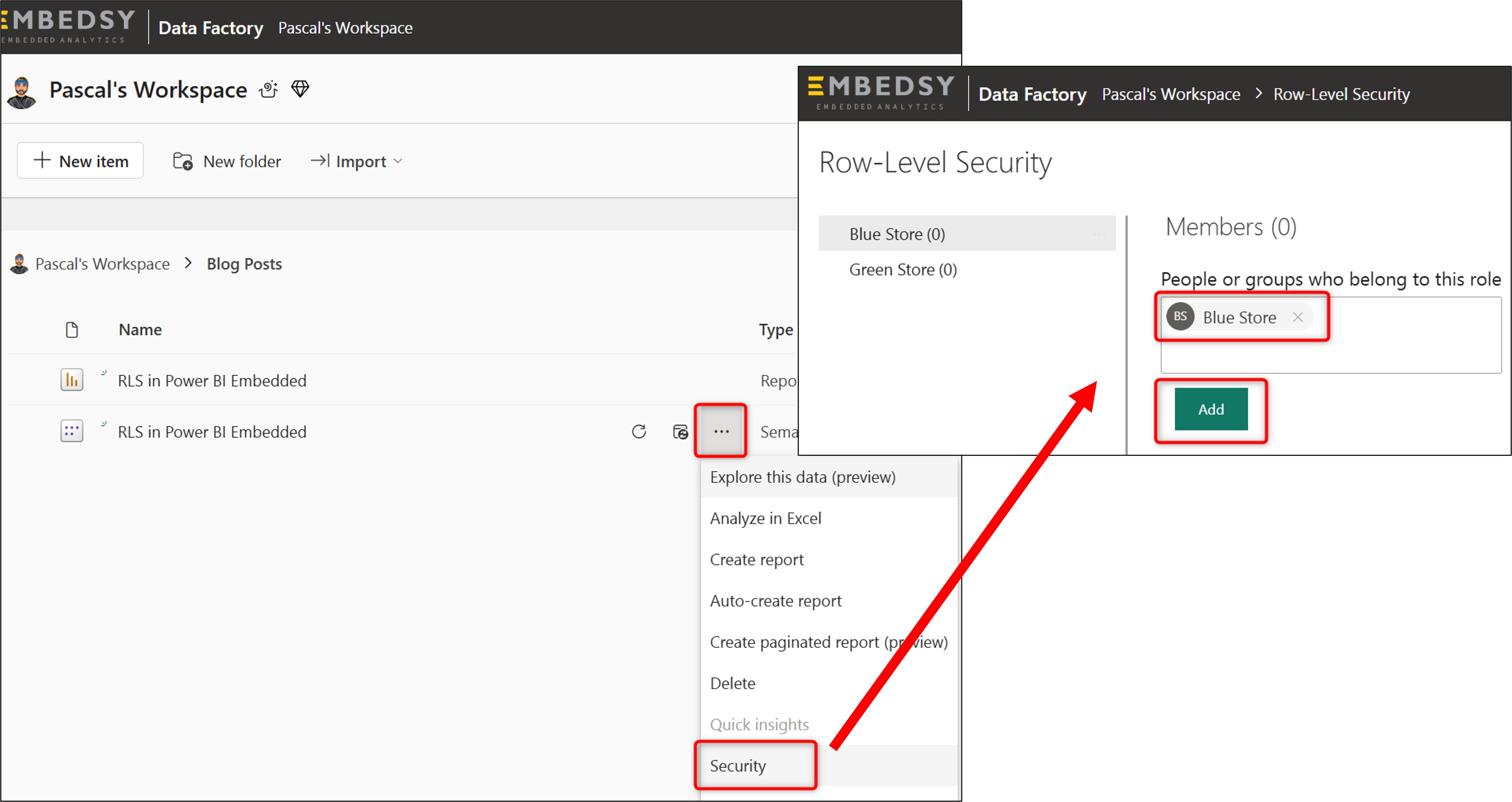Image resolution: width=1512 pixels, height=802 pixels.
Task: Click the Embedsy logo in the Row-Level Security window
Action: coord(881,92)
